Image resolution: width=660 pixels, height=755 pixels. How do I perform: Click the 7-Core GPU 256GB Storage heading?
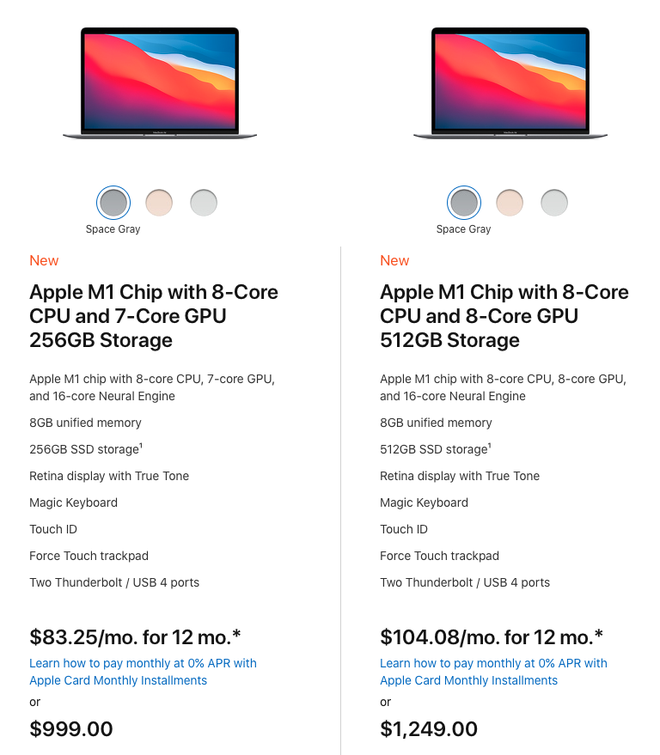[154, 316]
